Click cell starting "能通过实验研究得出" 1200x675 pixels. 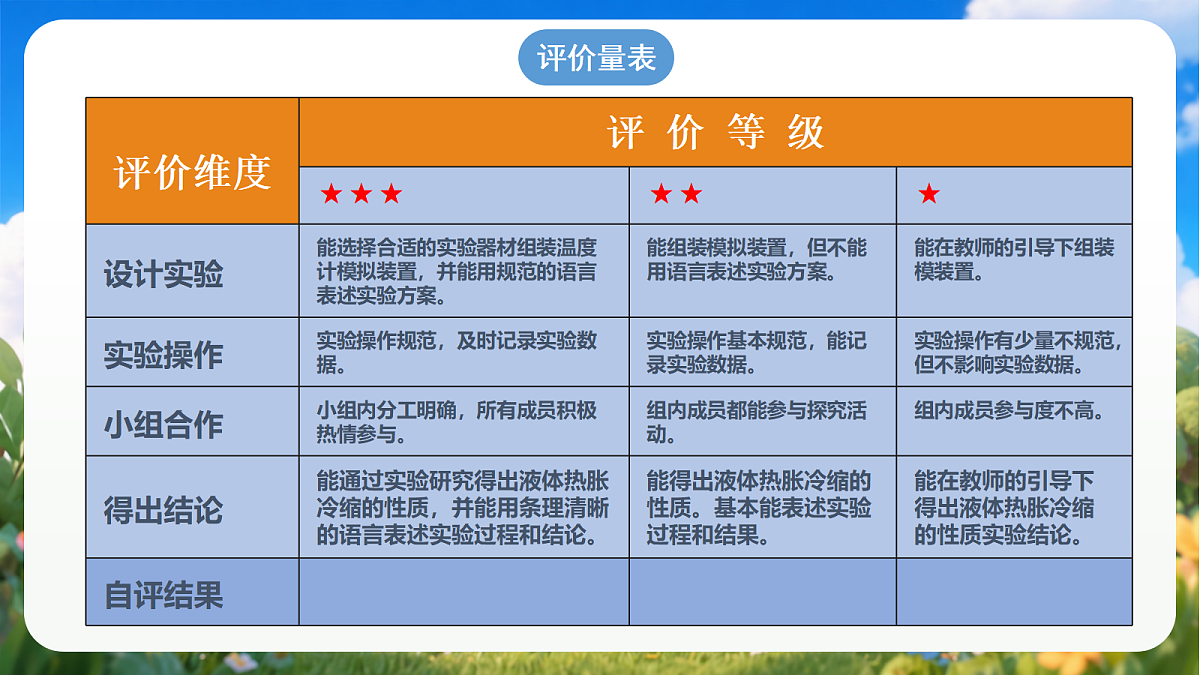click(464, 507)
